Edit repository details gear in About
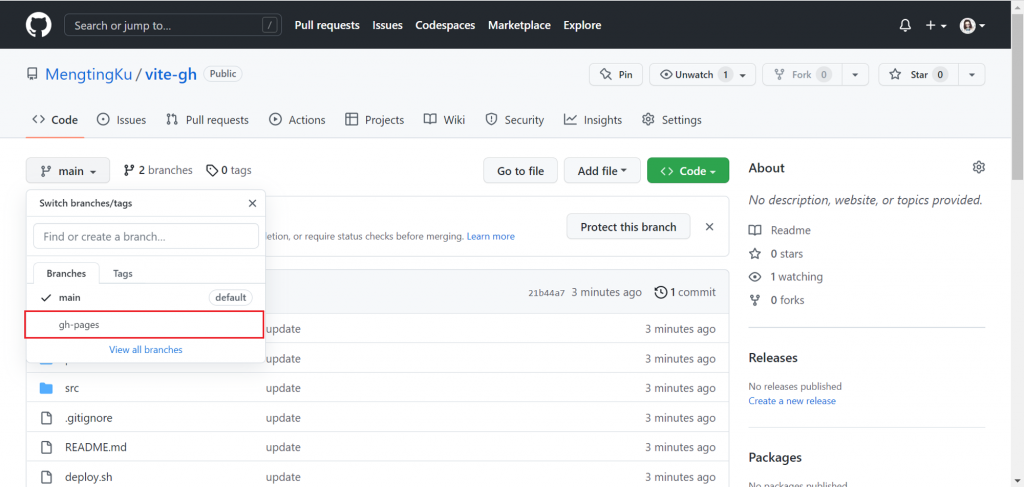 pyautogui.click(x=978, y=168)
